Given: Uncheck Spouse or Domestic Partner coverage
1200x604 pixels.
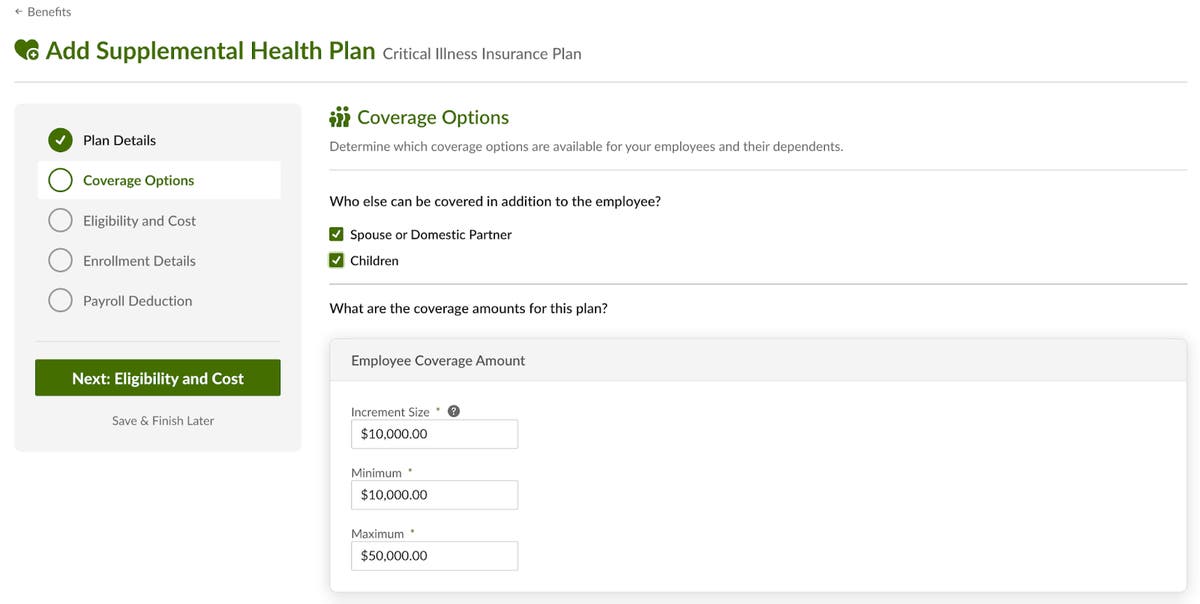Looking at the screenshot, I should pos(336,233).
